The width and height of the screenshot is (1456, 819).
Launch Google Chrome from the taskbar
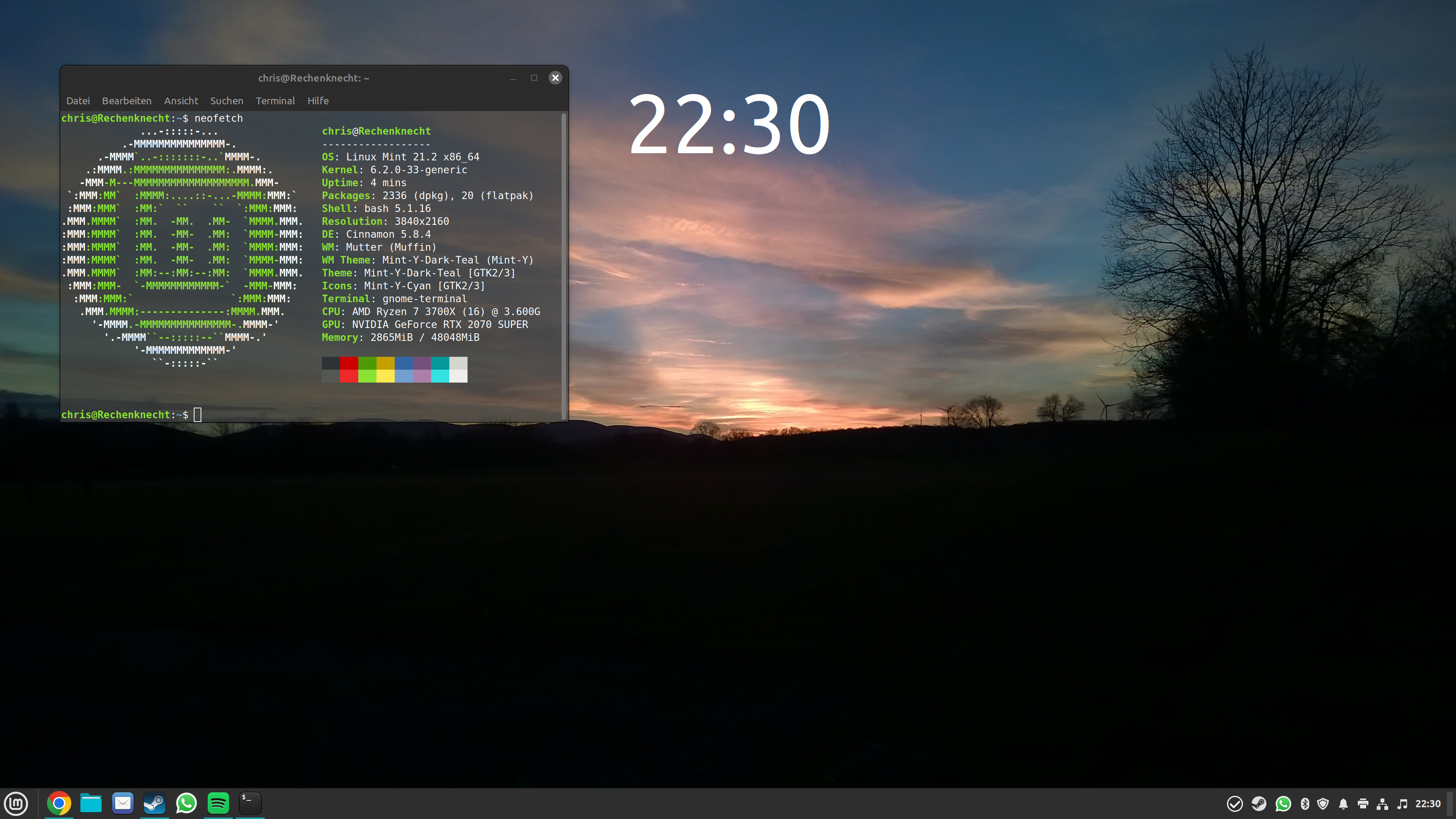click(x=60, y=803)
